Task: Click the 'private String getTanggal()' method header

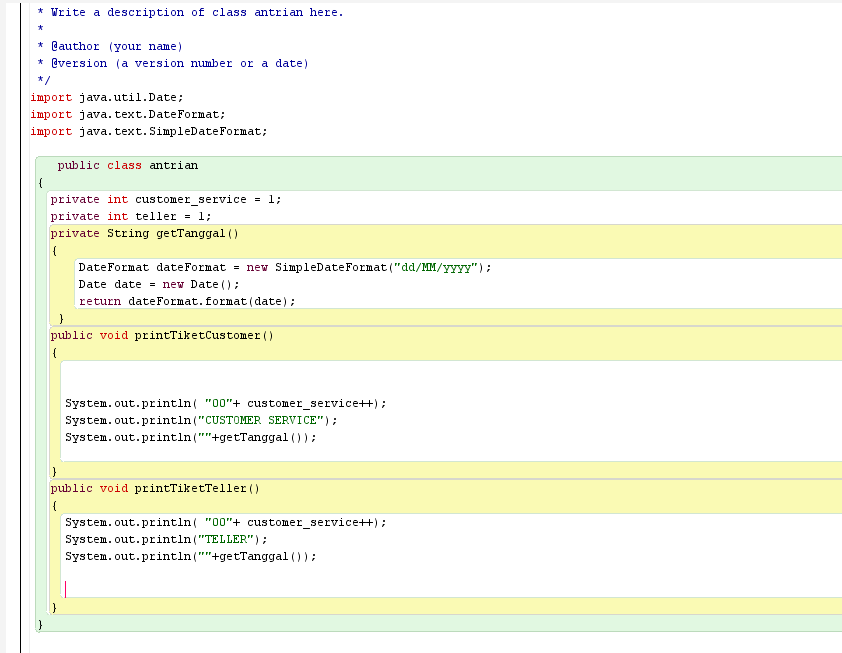Action: 144,234
